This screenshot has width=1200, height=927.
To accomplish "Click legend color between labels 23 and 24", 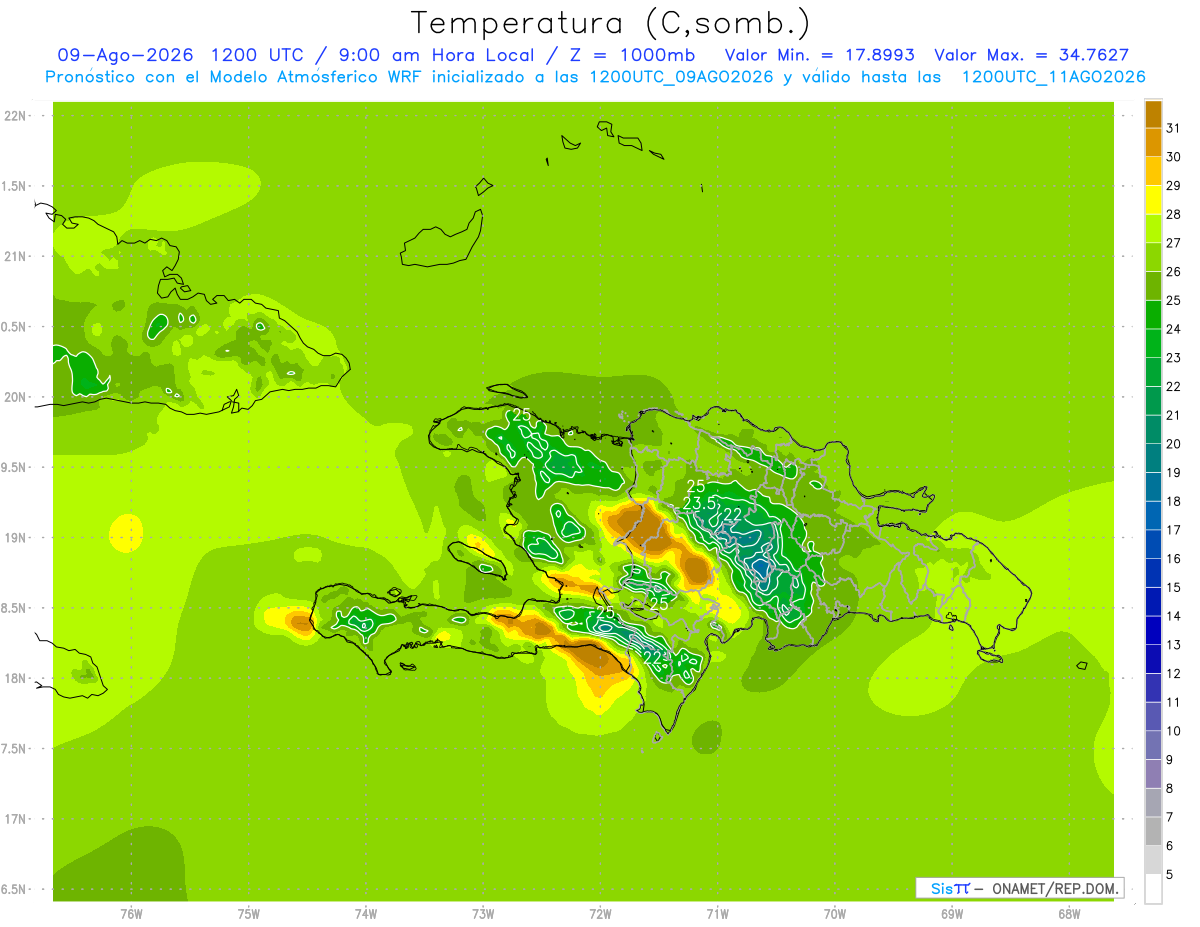I will click(1153, 344).
